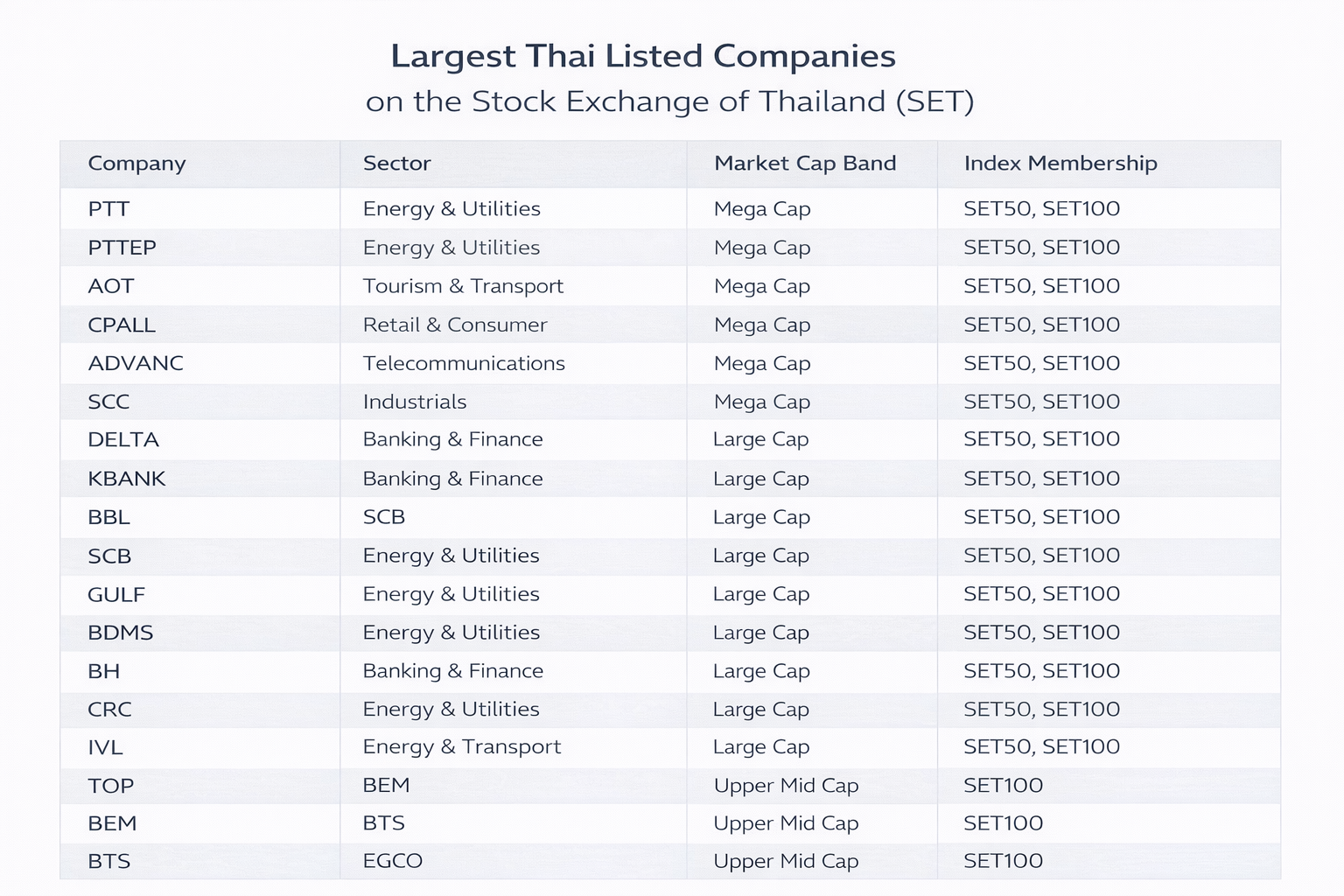Select the EGCO sector cell
Image resolution: width=1344 pixels, height=896 pixels.
393,861
